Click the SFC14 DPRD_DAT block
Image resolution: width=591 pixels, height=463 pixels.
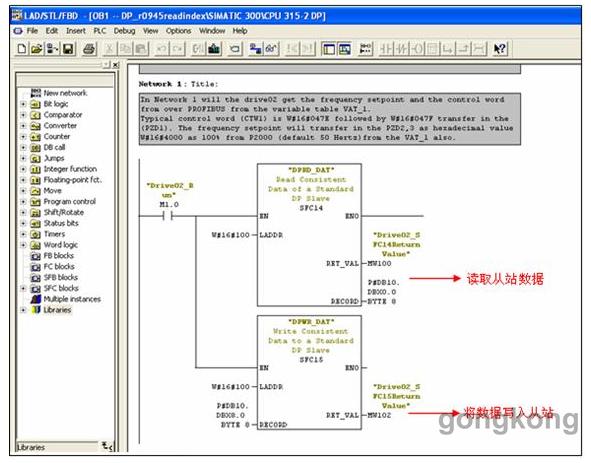[x=309, y=235]
